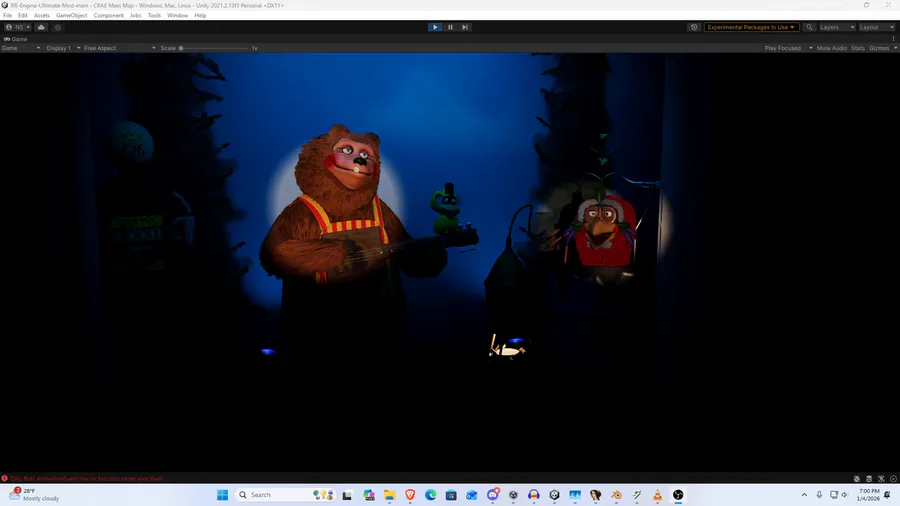Open the Tools menu

tap(154, 15)
